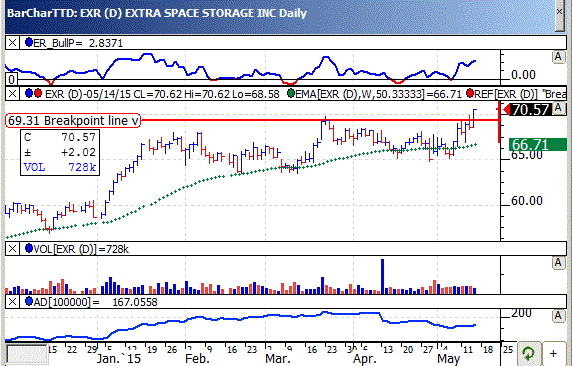Click the scrollbar thumb at bottom left

coord(27,354)
